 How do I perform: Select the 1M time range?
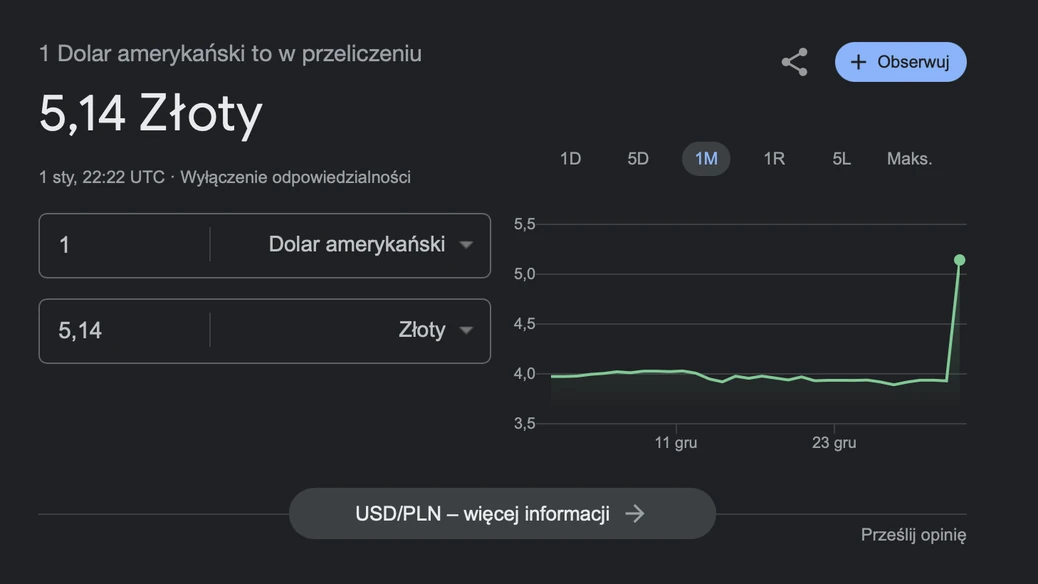[x=706, y=159]
